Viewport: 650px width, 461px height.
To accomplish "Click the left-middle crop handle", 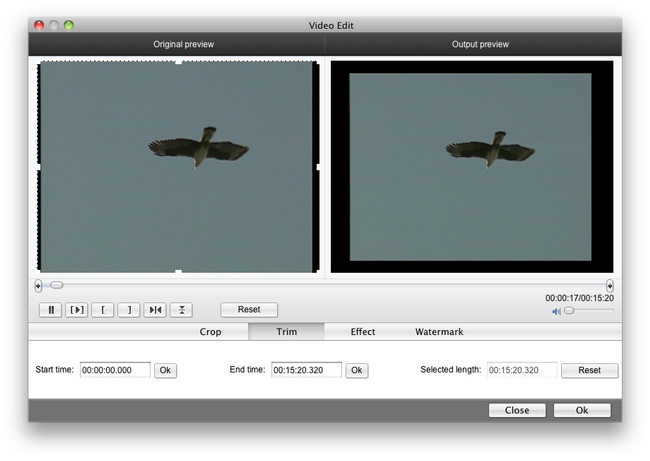I will pyautogui.click(x=39, y=167).
